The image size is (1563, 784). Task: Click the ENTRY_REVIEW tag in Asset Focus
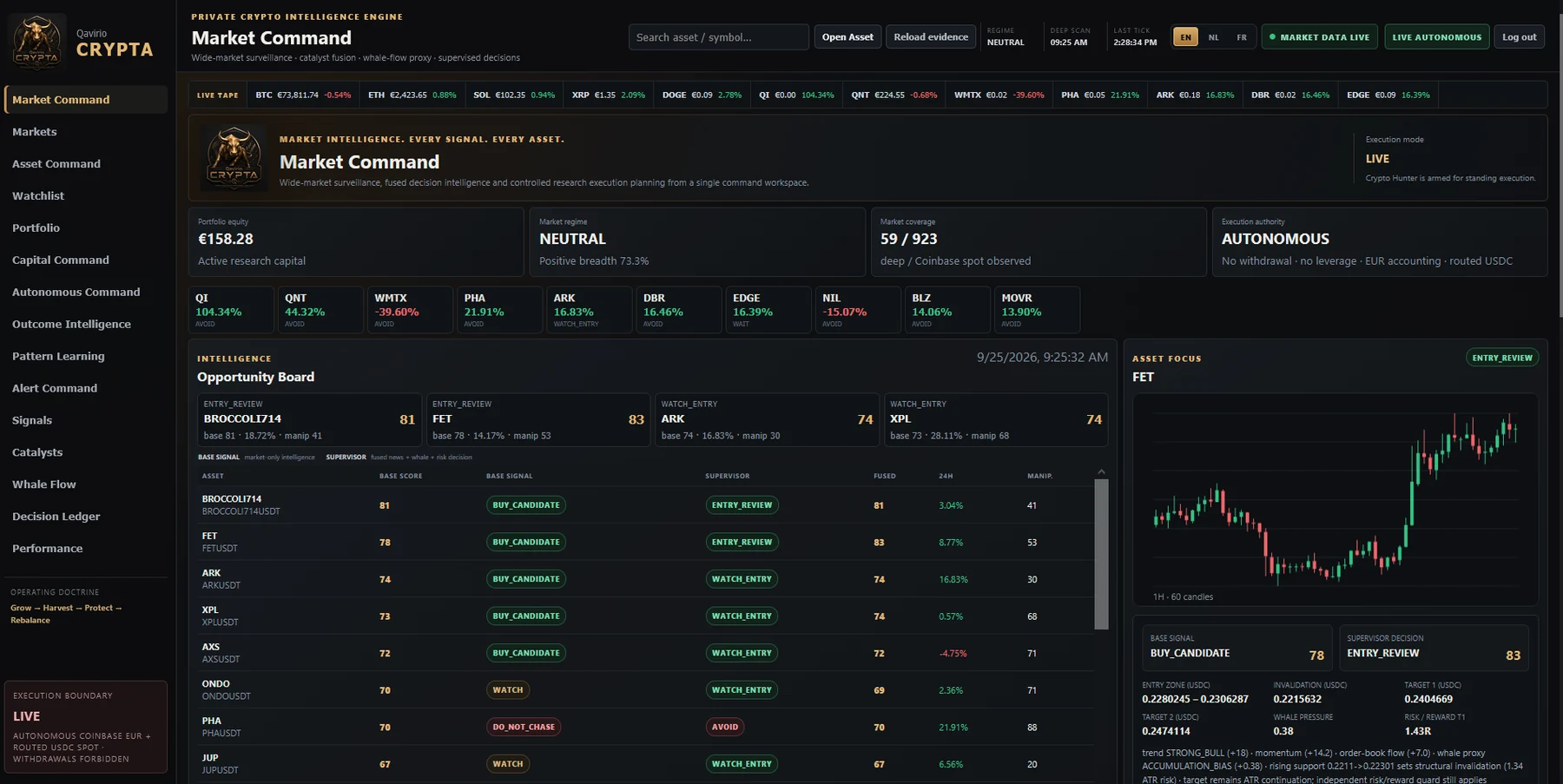coord(1502,358)
